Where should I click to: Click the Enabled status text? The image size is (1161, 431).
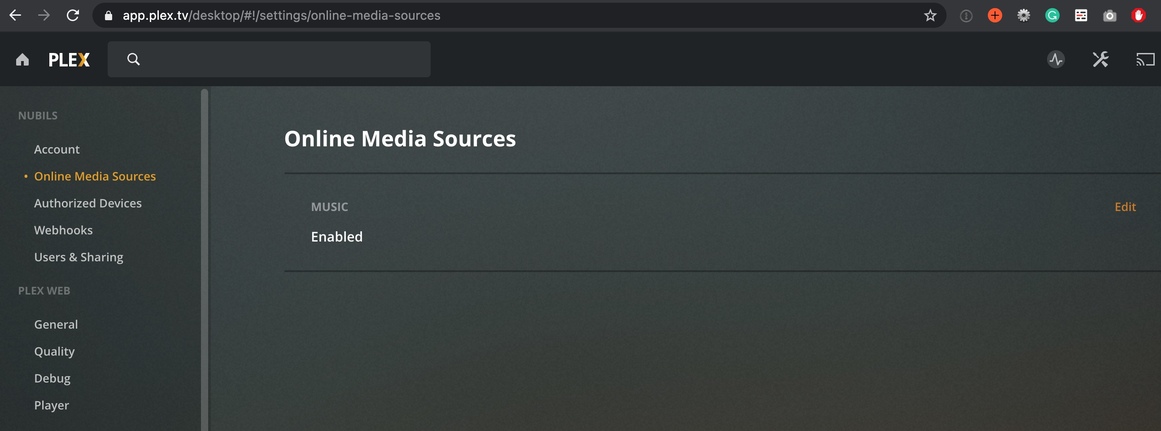337,237
